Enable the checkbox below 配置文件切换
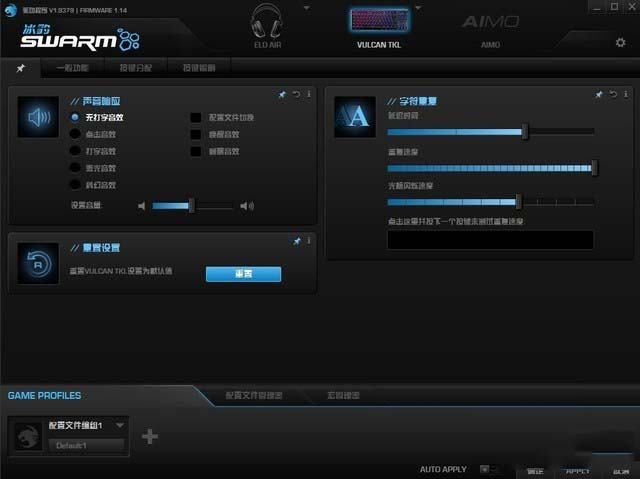The height and width of the screenshot is (479, 640). (196, 134)
